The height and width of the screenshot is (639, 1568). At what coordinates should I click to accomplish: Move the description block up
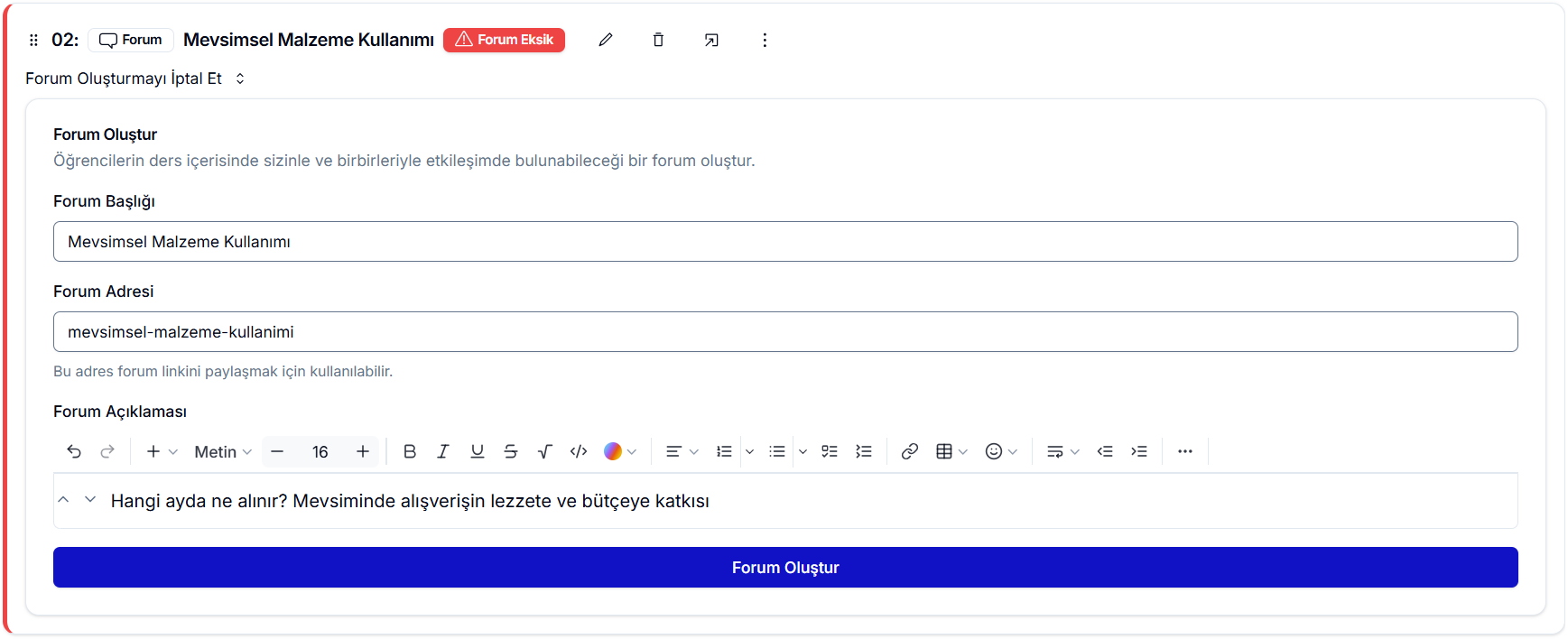pos(63,499)
